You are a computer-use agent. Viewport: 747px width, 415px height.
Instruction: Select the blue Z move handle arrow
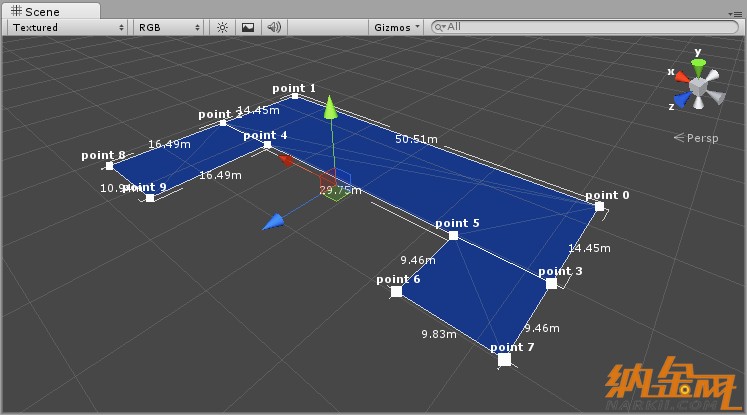coord(273,222)
